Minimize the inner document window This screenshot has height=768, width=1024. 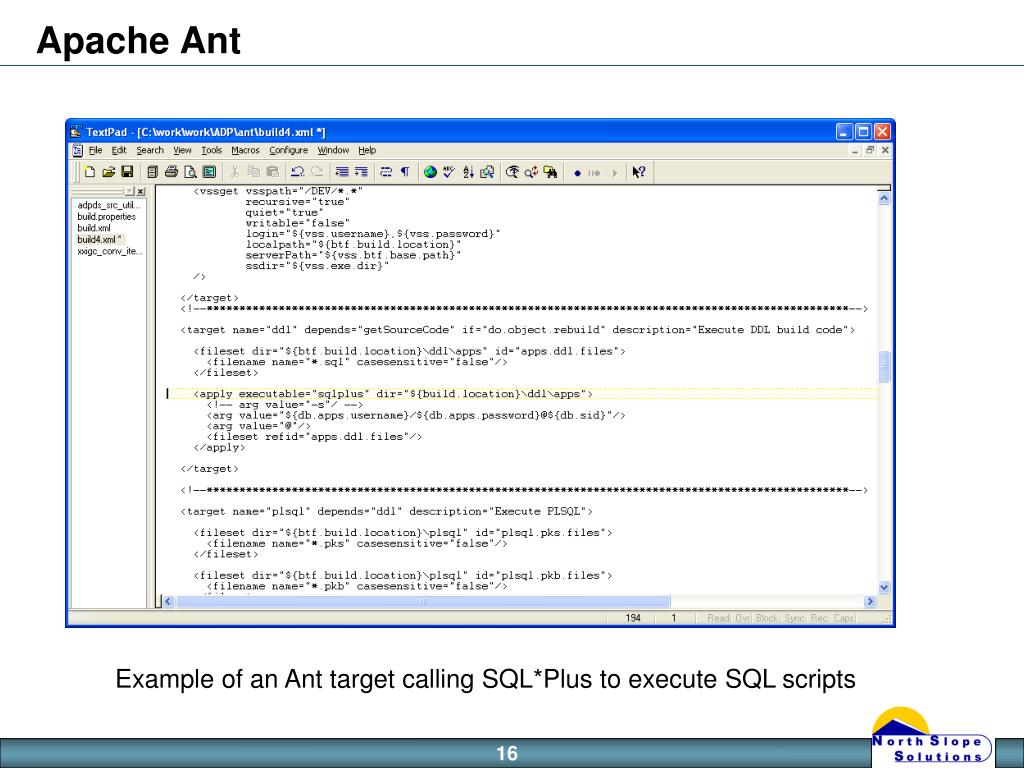pos(855,150)
